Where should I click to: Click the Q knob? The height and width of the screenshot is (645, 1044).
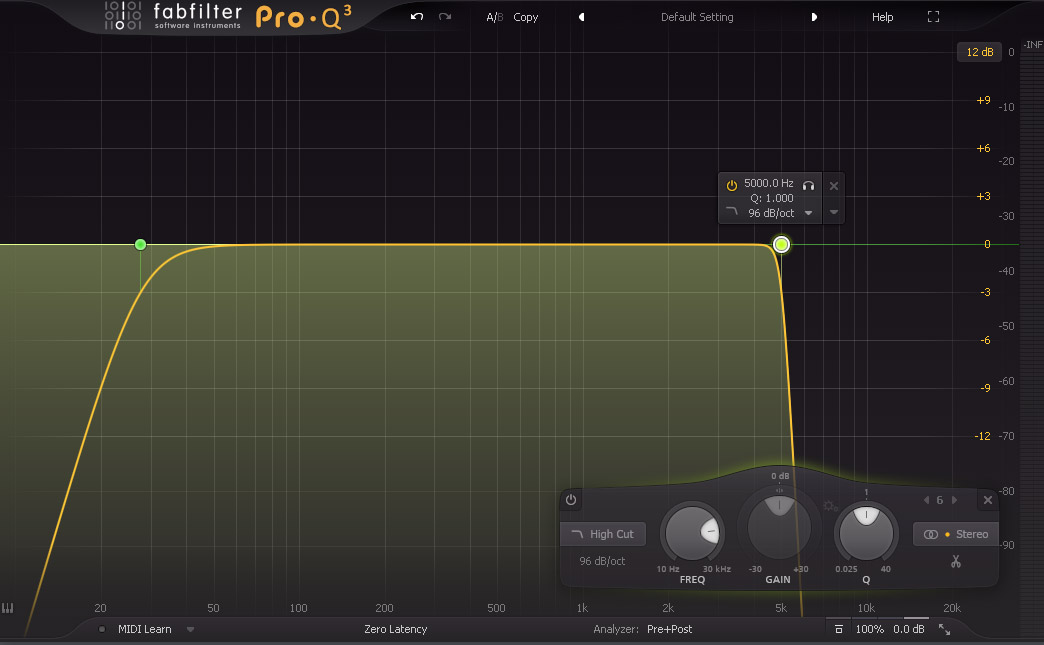point(866,533)
